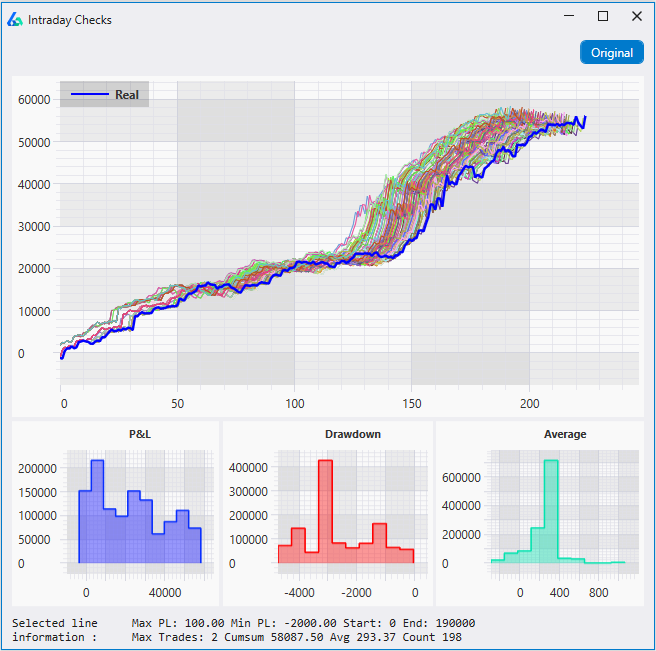The height and width of the screenshot is (651, 656).
Task: Select the Average histogram title
Action: 565,434
